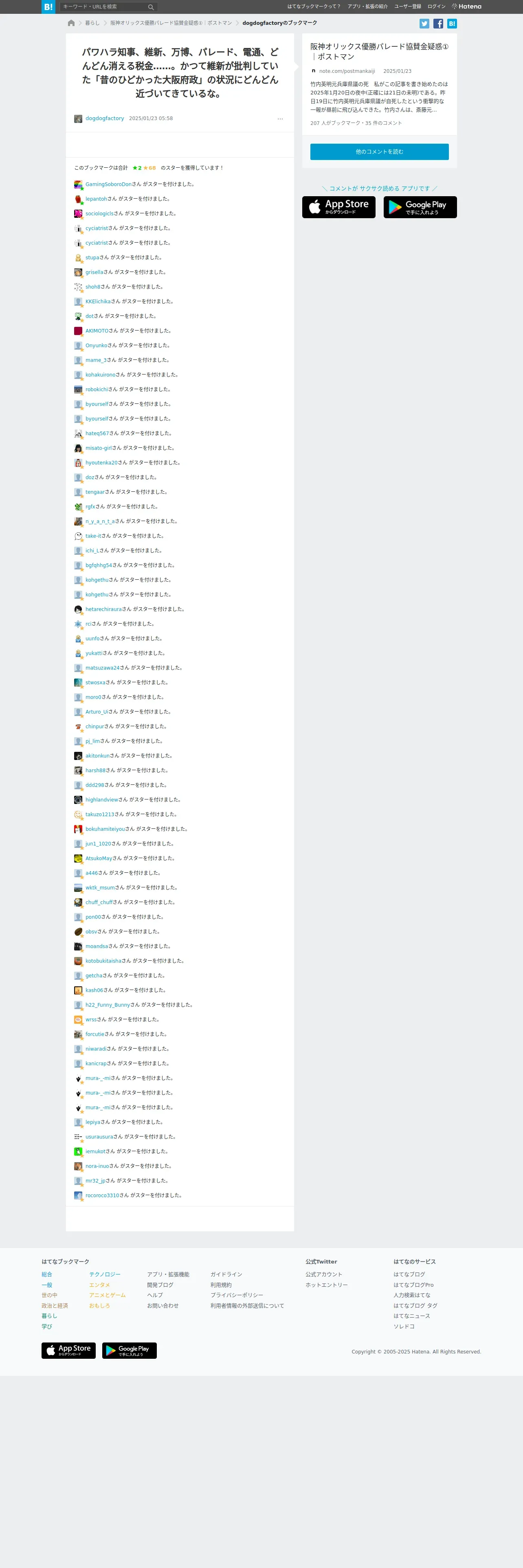The width and height of the screenshot is (523, 1568).
Task: Open ログイン in top menu
Action: [x=437, y=7]
